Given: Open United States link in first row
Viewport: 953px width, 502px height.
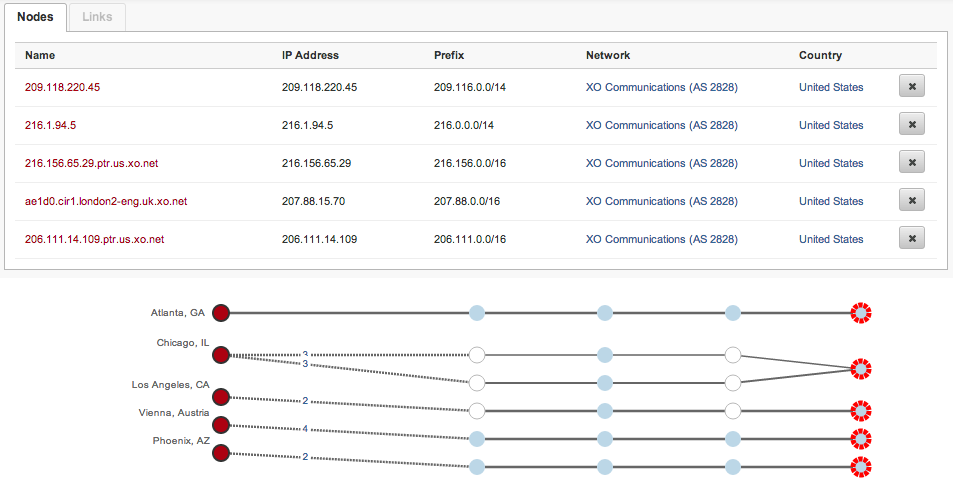Looking at the screenshot, I should [x=830, y=87].
